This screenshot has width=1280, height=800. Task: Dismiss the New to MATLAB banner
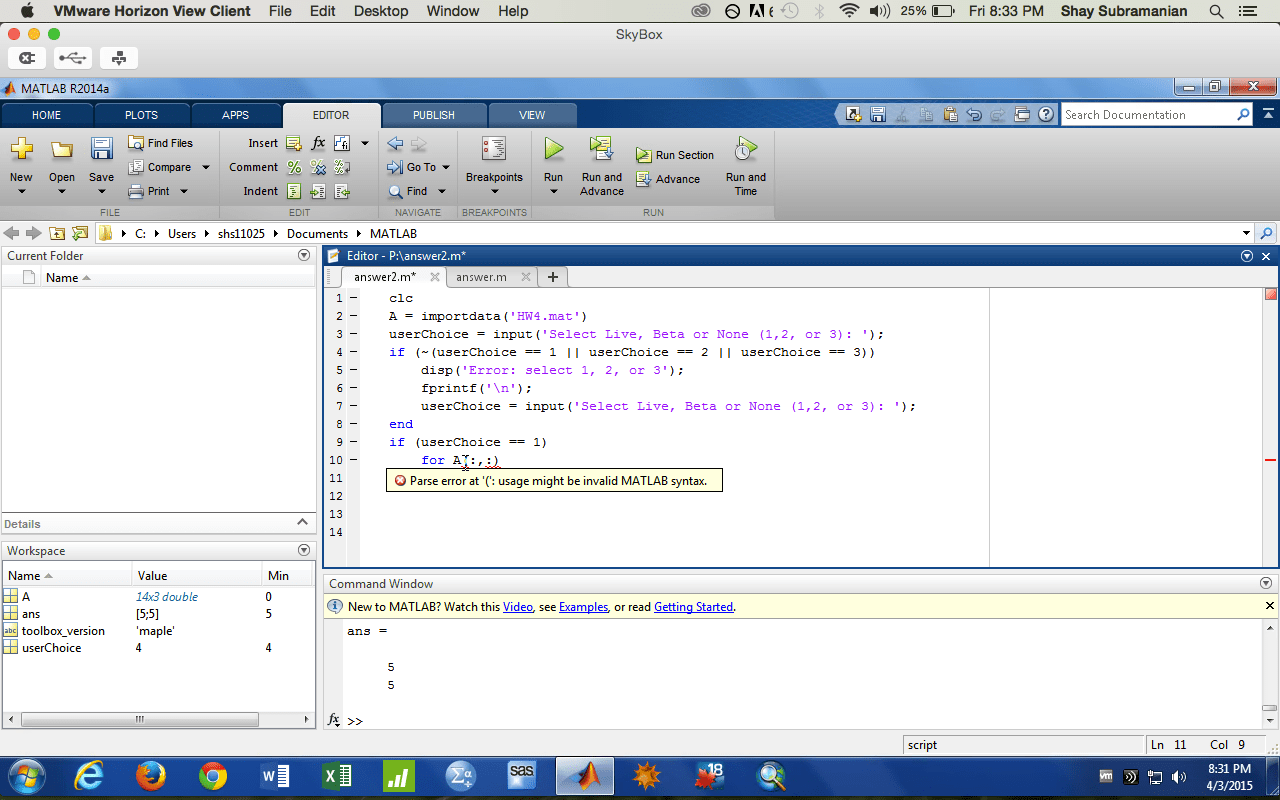pyautogui.click(x=1268, y=605)
